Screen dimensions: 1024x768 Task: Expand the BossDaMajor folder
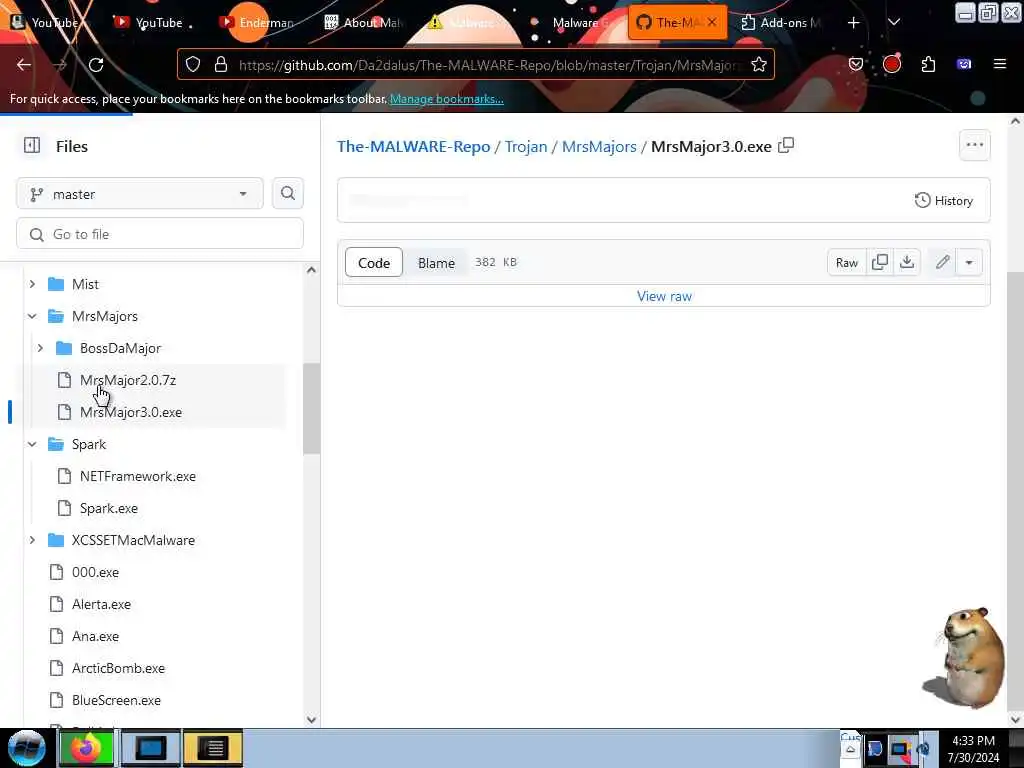point(40,348)
